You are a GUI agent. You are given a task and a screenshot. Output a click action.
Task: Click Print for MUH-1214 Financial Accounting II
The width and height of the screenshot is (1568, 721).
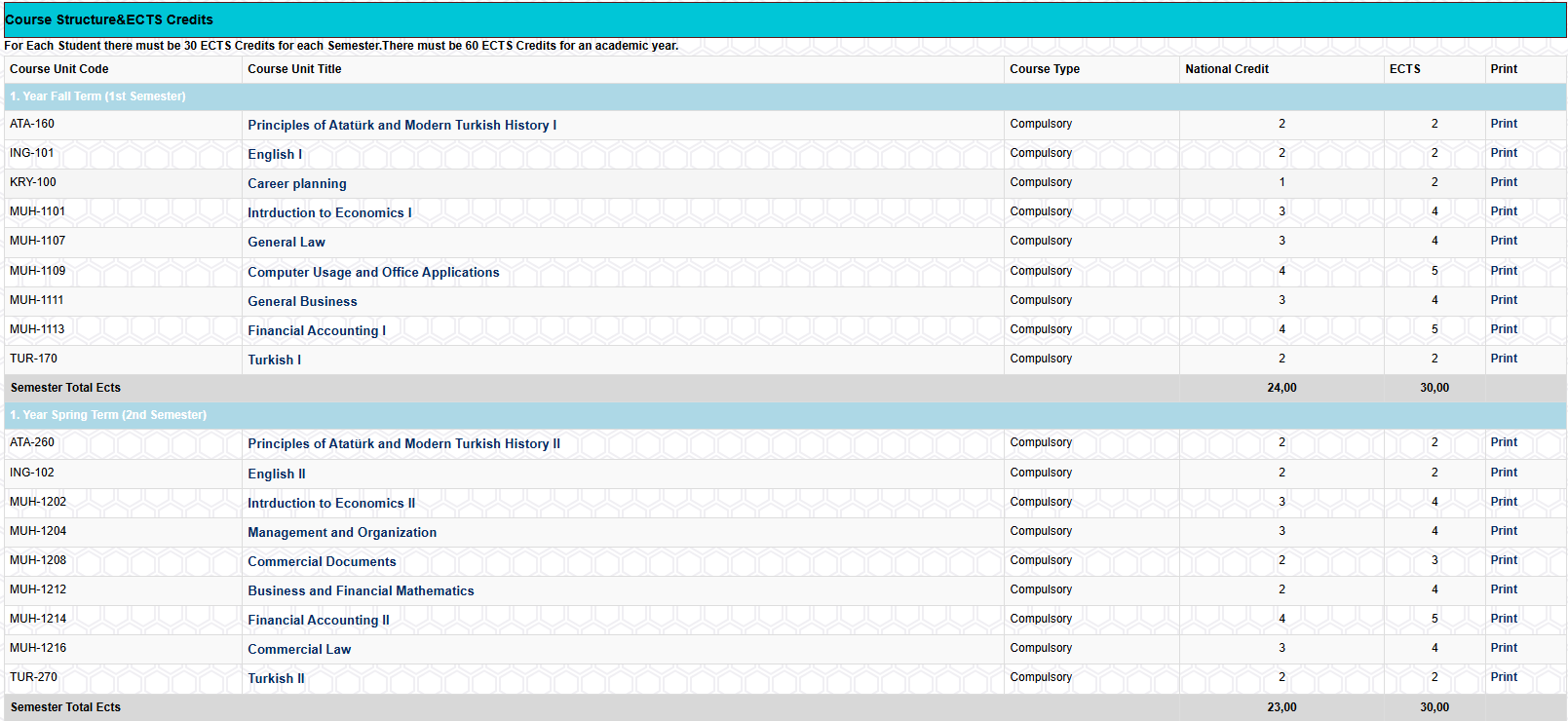tap(1503, 619)
